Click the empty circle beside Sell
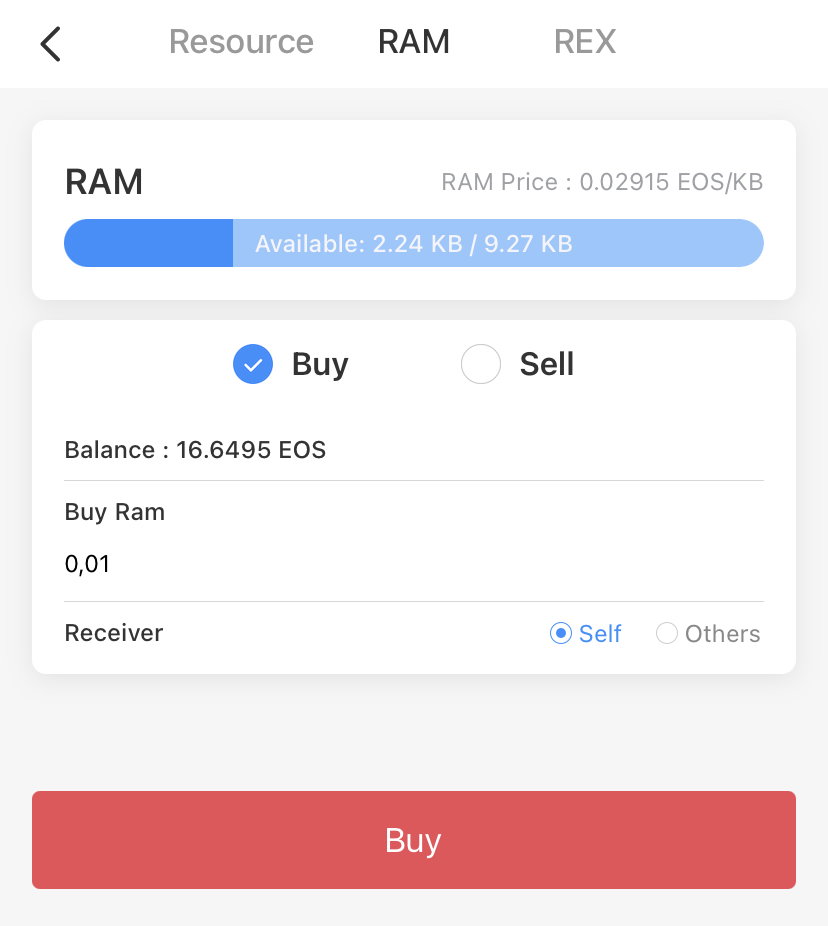Viewport: 828px width, 926px height. click(481, 364)
